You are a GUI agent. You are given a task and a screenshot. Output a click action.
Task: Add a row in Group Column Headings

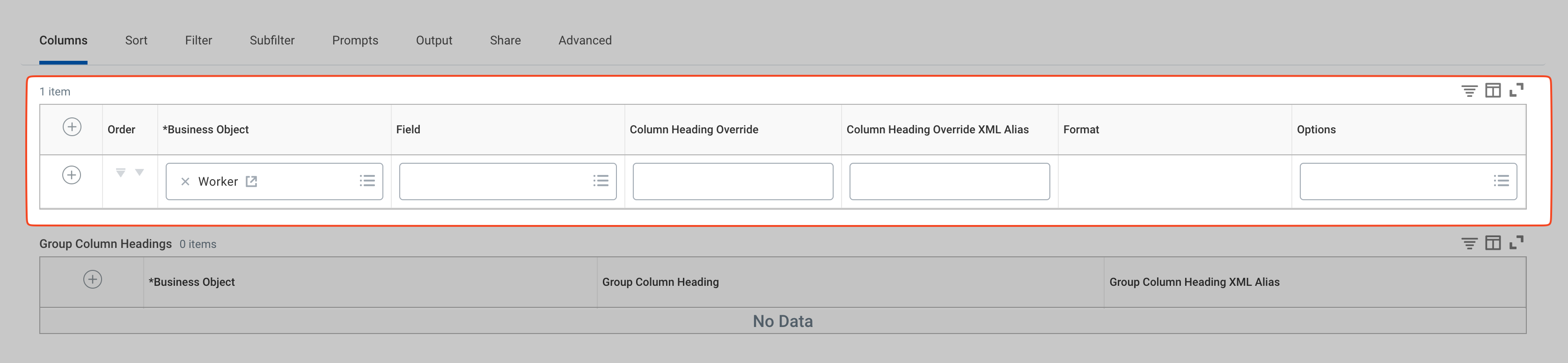[93, 280]
